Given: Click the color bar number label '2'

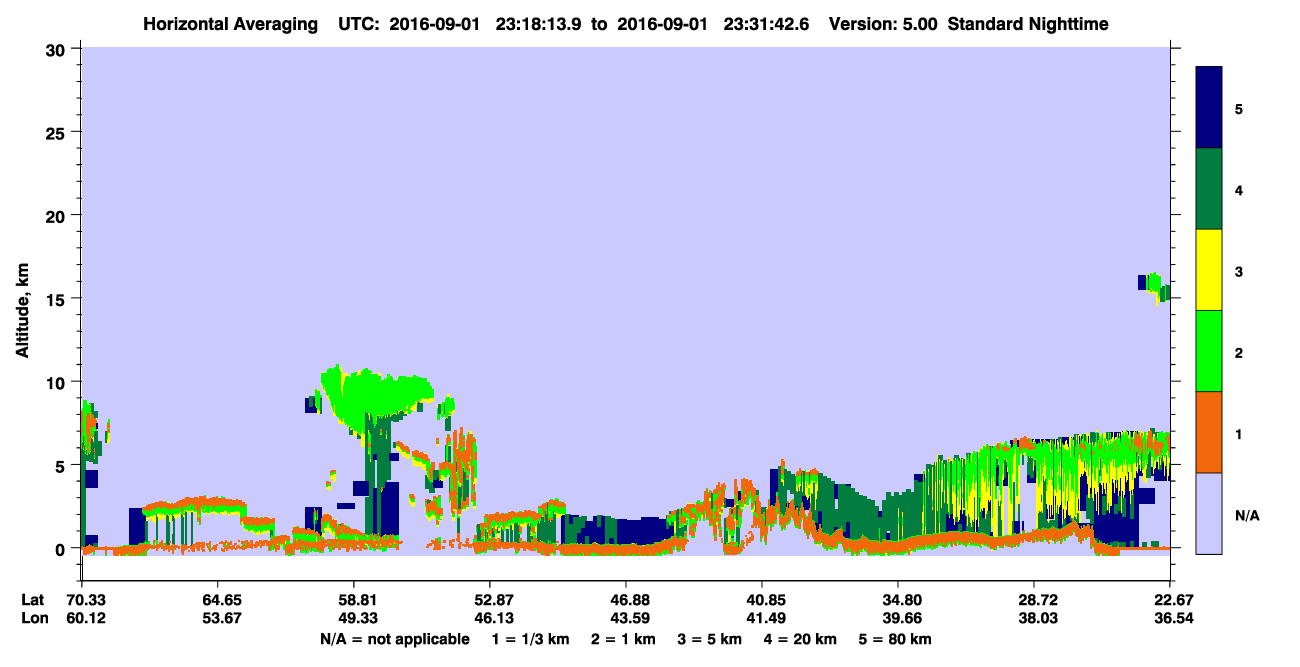Looking at the screenshot, I should click(x=1239, y=352).
